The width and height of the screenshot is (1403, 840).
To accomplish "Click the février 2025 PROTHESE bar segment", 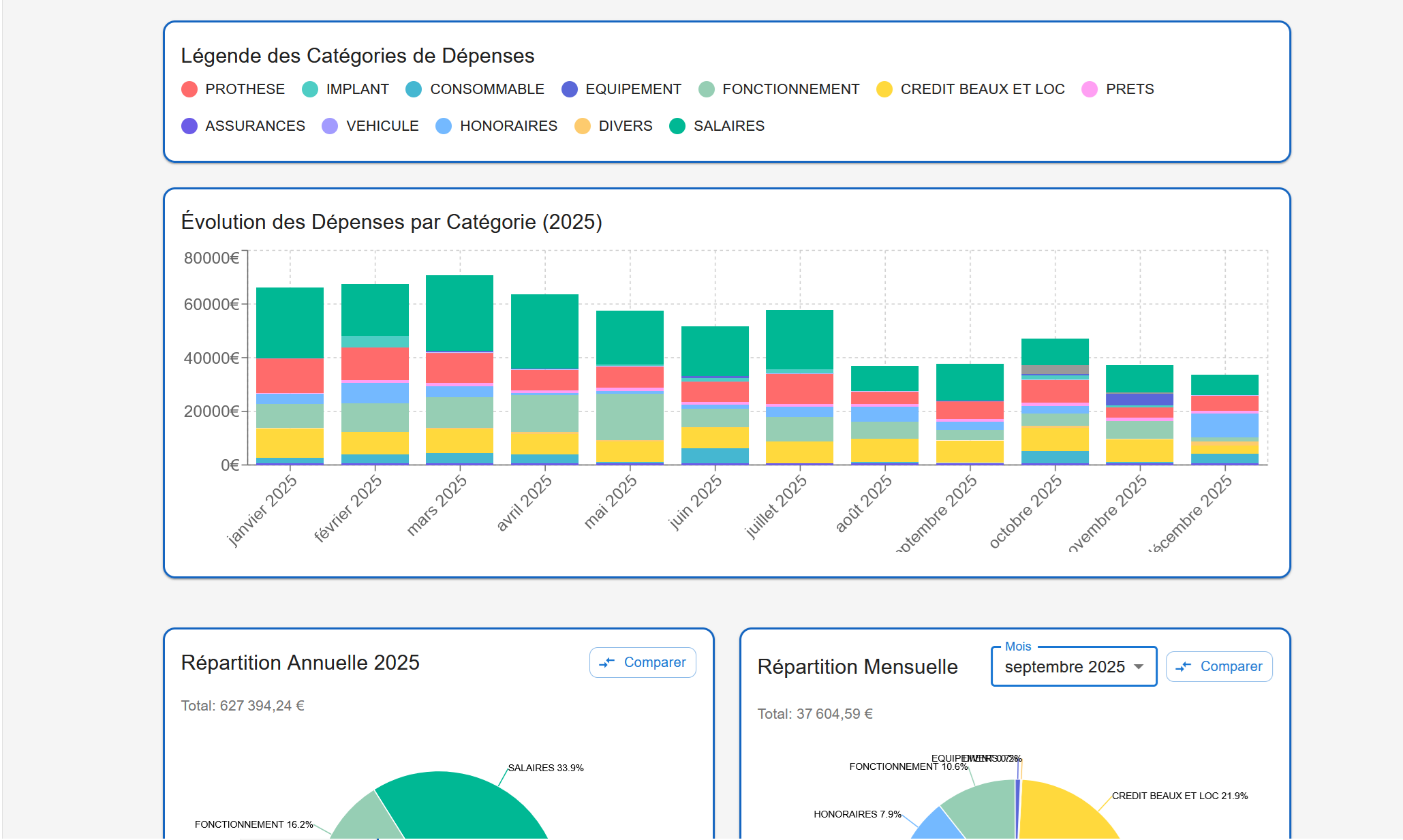I will [375, 363].
